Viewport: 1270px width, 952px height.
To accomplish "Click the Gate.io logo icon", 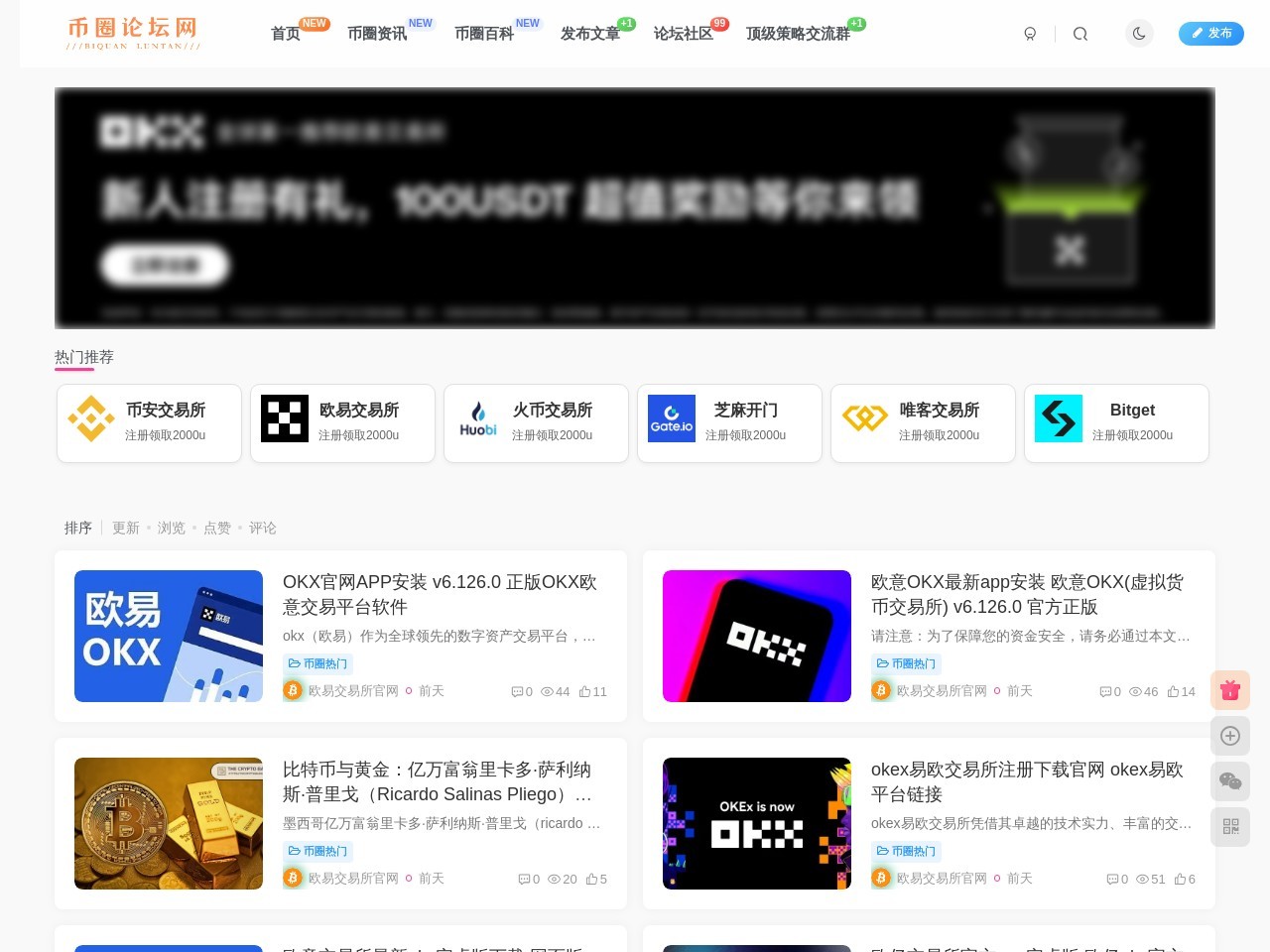I will pos(672,418).
